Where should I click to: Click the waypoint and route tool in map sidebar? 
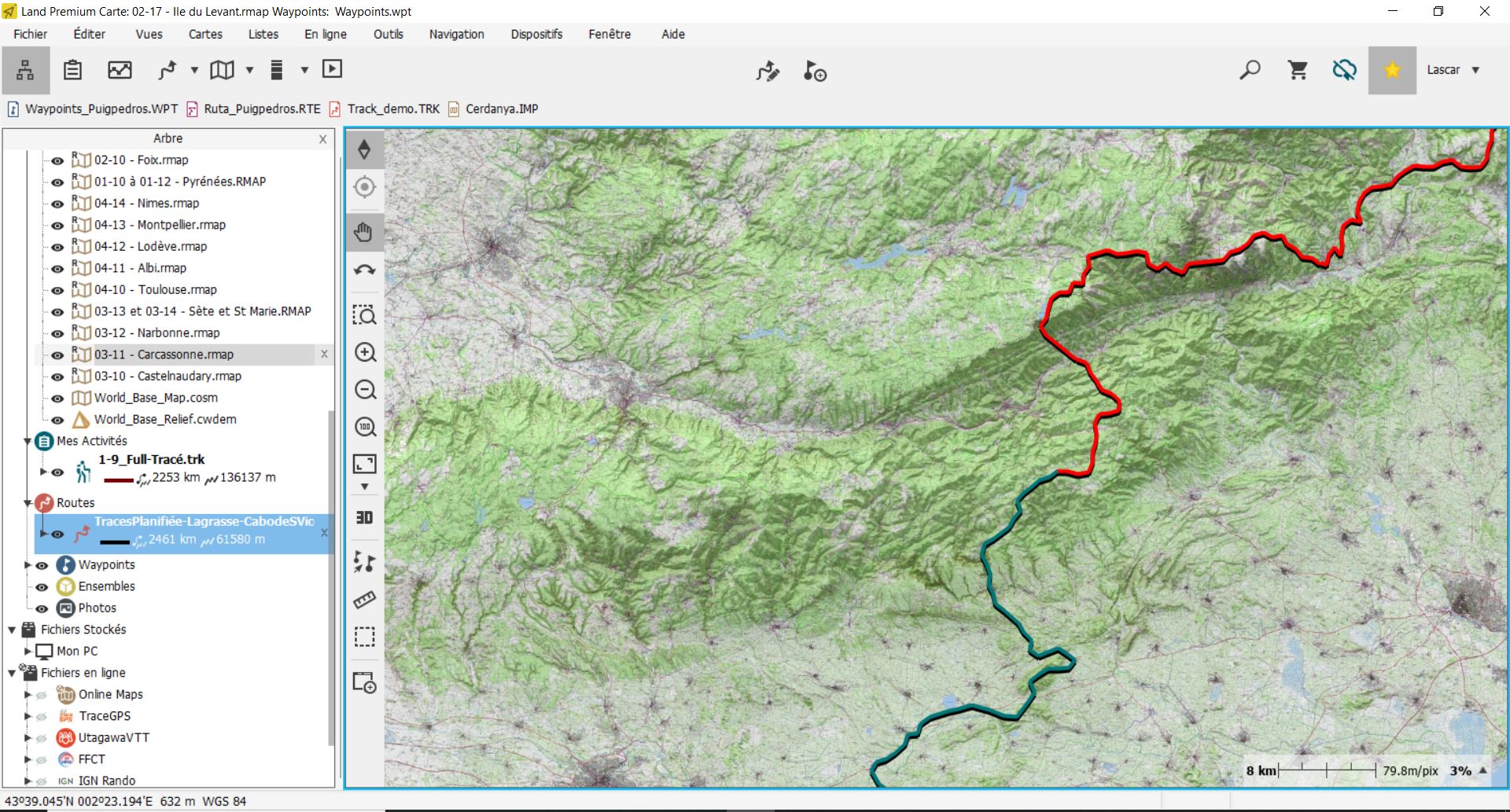click(365, 561)
